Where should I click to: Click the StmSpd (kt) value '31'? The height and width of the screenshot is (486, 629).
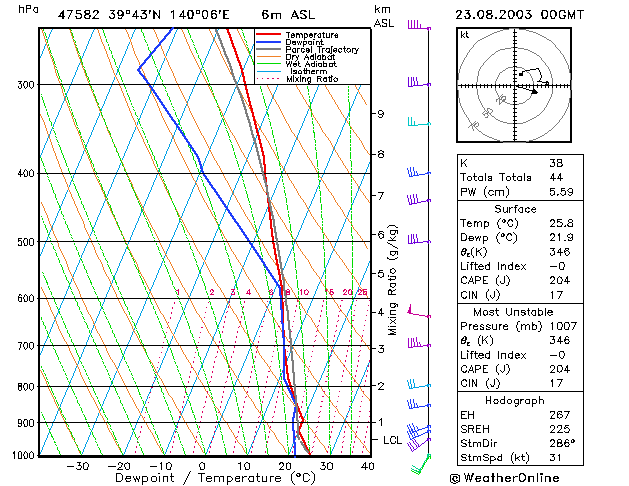555,458
